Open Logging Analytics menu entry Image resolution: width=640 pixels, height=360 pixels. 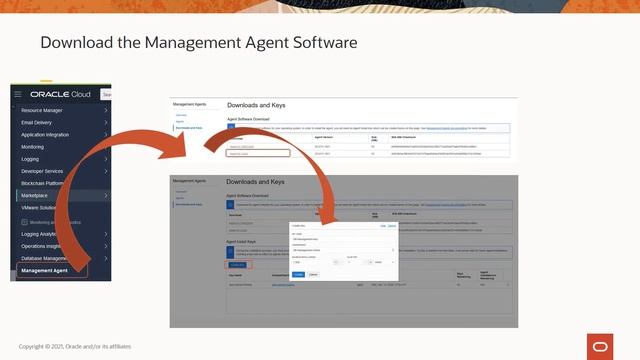point(38,234)
